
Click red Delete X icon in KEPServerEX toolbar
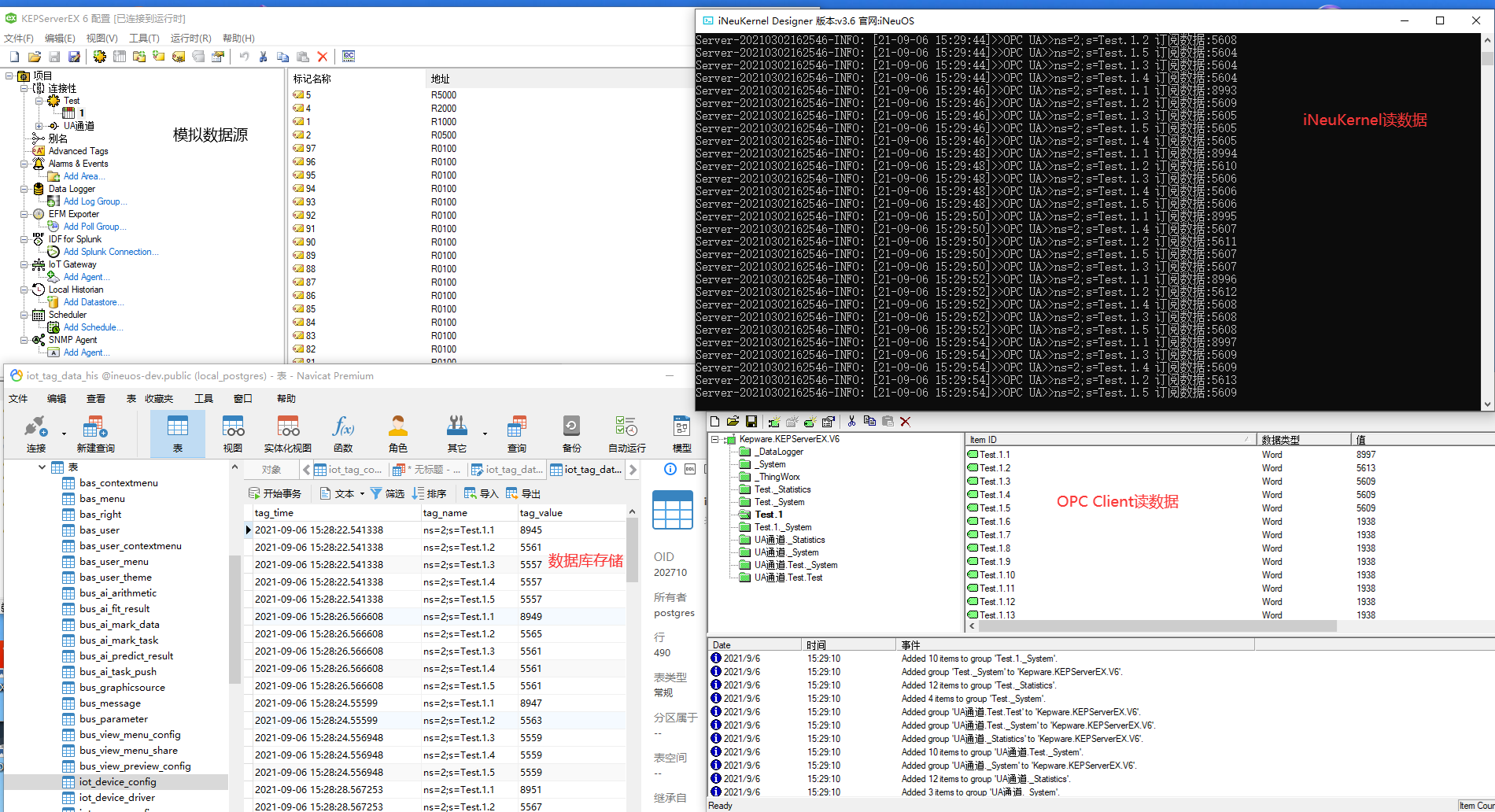click(x=323, y=57)
